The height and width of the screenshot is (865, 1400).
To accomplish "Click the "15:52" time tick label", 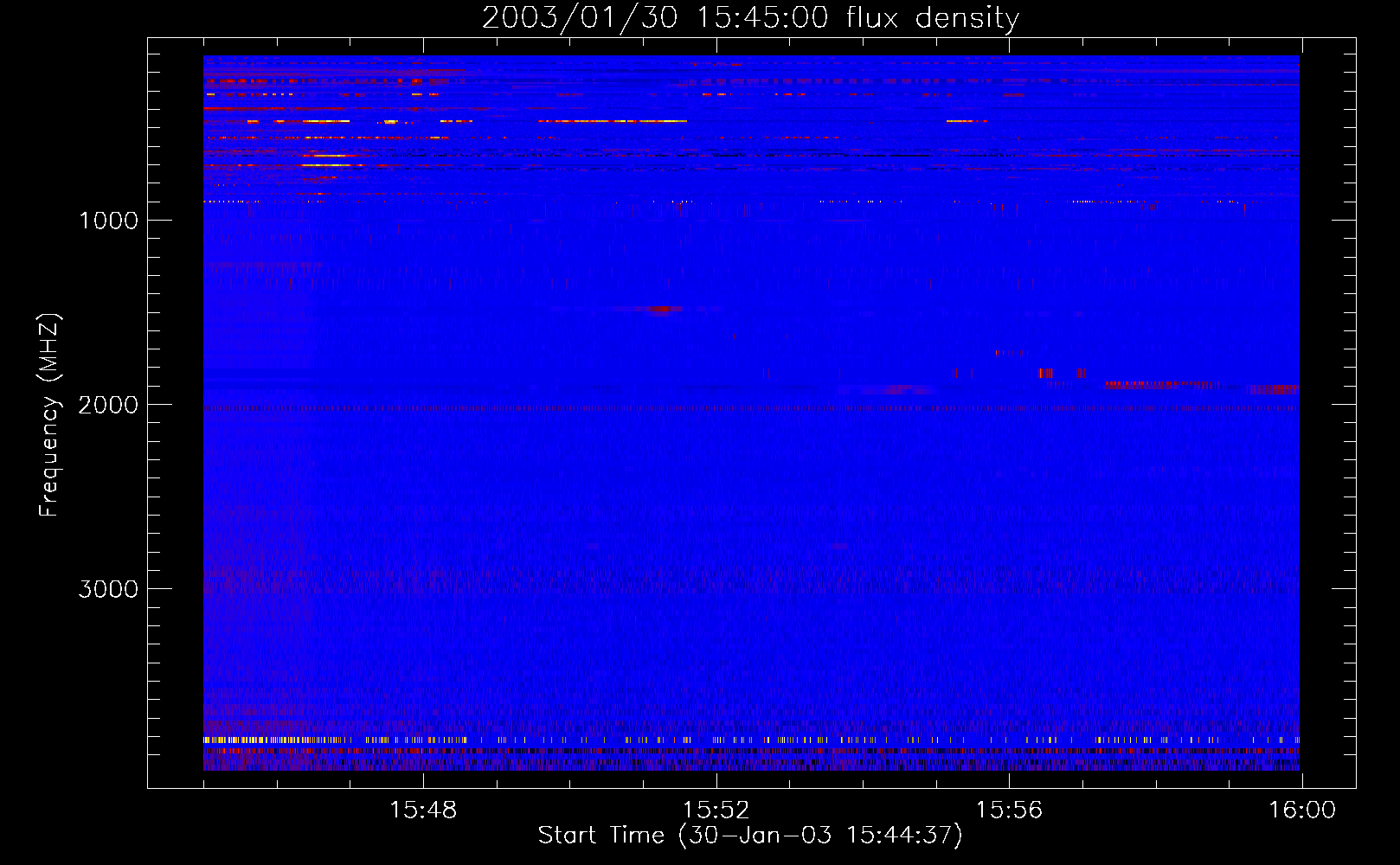I will pyautogui.click(x=716, y=811).
